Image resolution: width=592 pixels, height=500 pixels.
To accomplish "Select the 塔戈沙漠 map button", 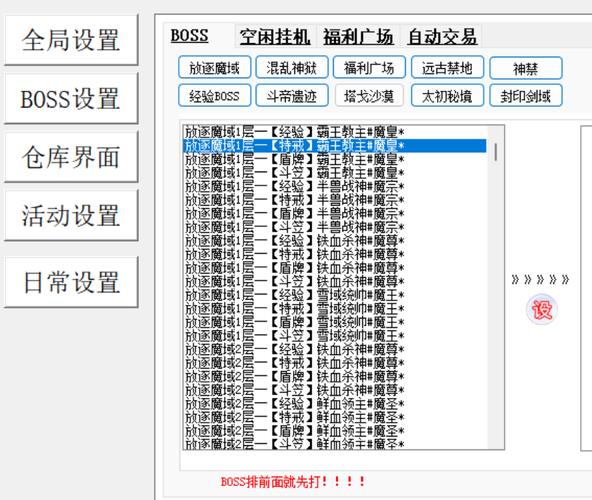I will [x=369, y=96].
